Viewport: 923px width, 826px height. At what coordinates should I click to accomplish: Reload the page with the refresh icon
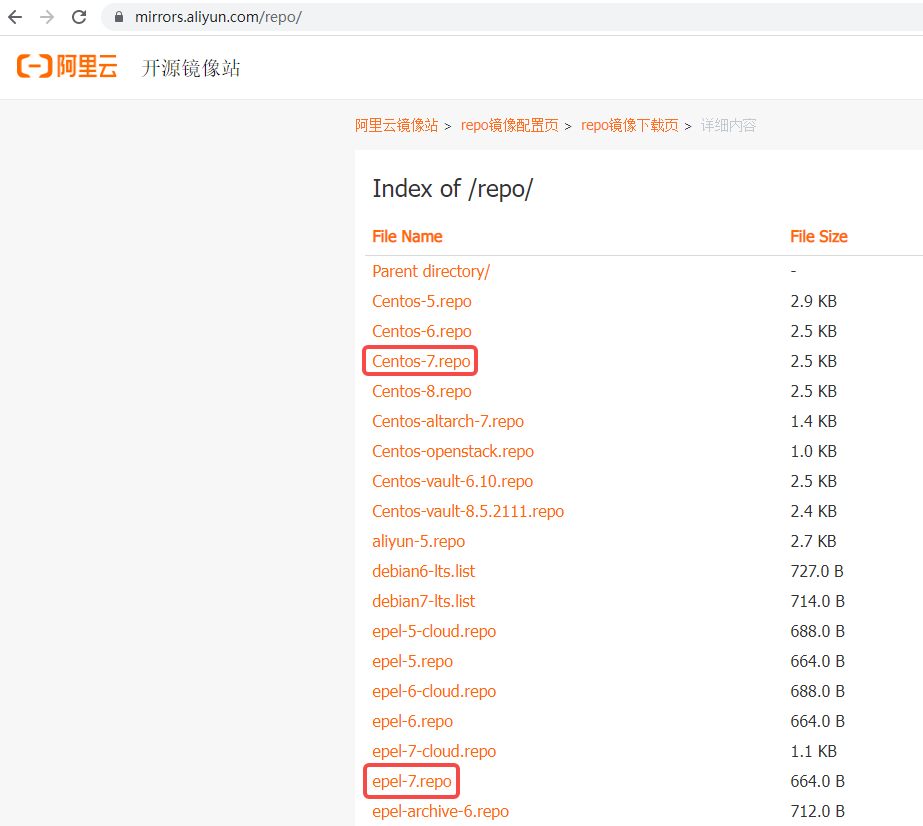(x=79, y=17)
